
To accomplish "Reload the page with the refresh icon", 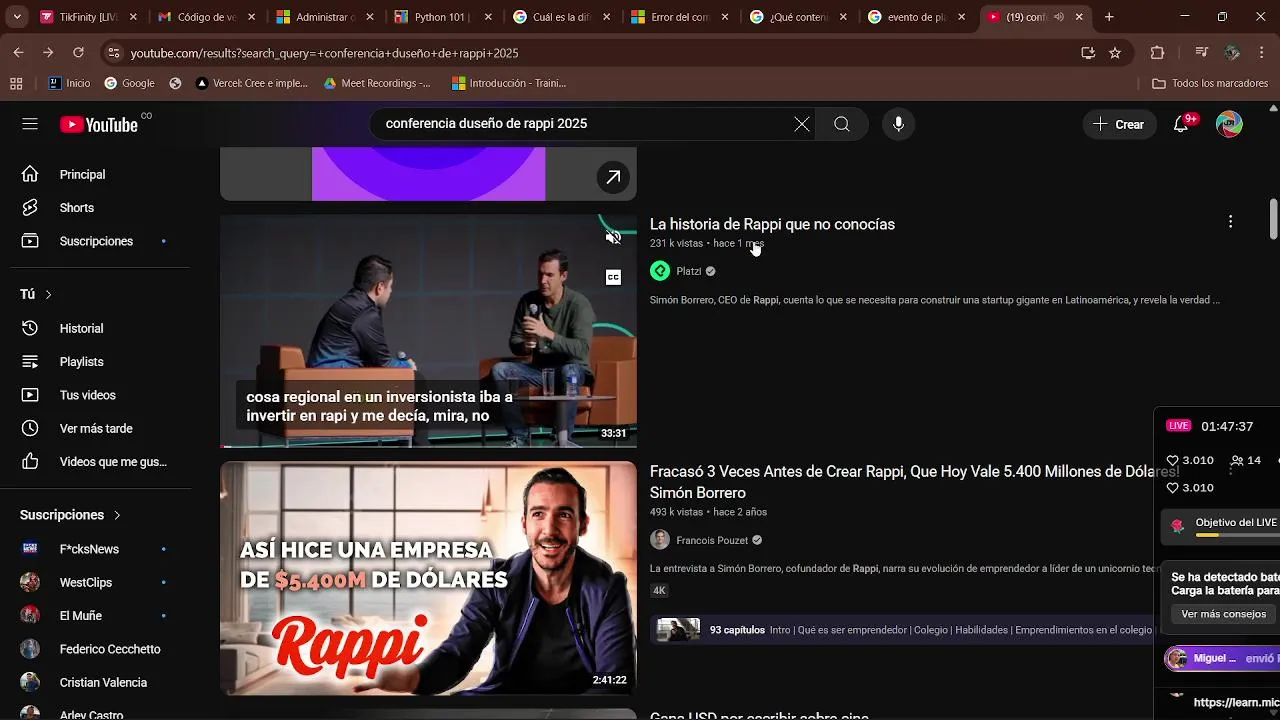I will click(78, 53).
